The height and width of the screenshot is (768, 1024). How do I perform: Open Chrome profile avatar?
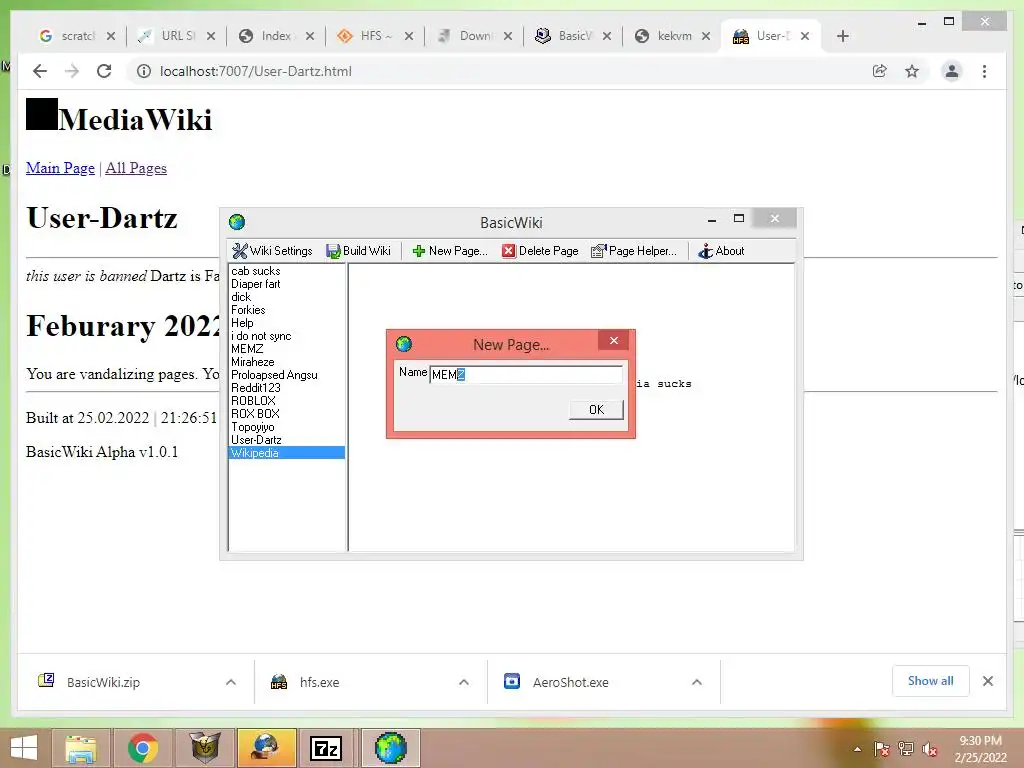[952, 71]
